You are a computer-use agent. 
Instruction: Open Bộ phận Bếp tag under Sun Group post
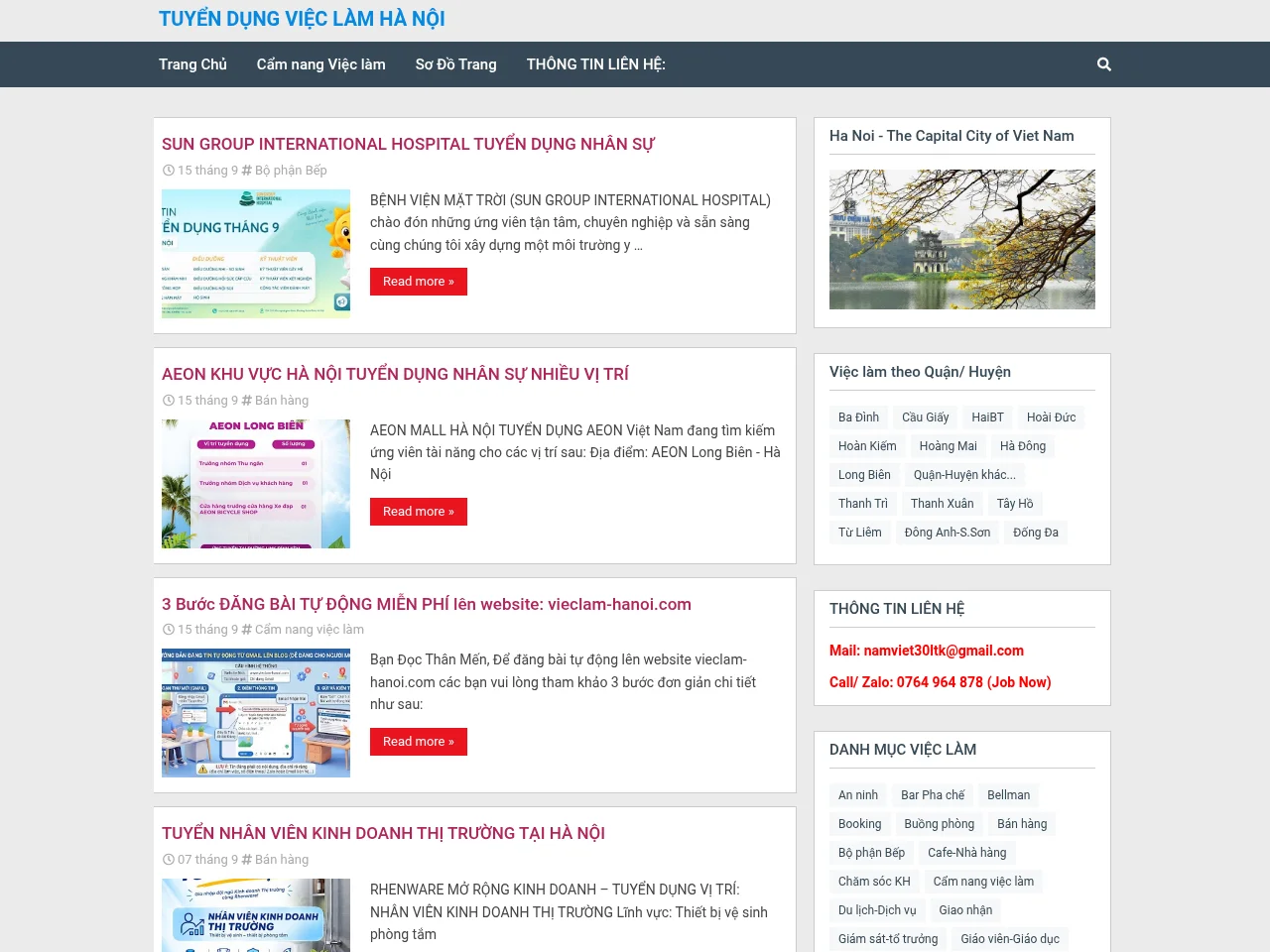291,171
